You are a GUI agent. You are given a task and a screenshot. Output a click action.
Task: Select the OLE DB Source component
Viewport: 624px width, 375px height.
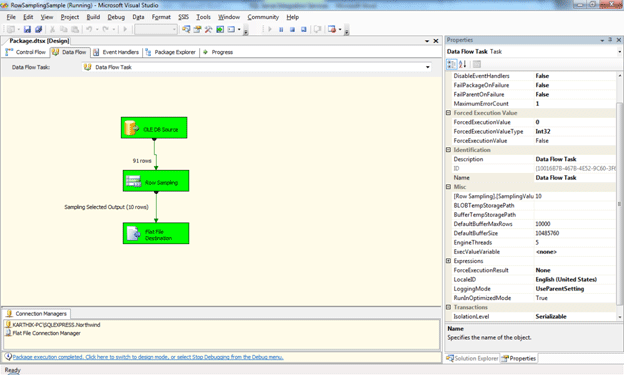click(x=154, y=128)
